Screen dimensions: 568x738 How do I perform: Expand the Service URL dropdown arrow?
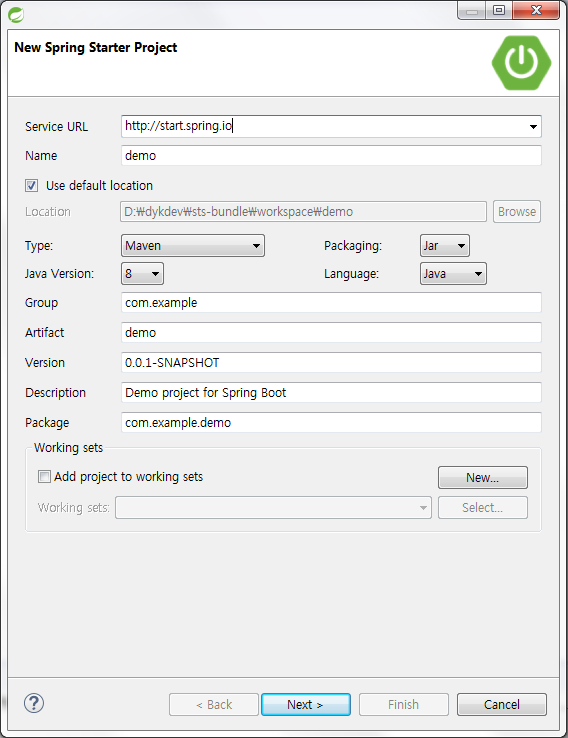(x=533, y=127)
